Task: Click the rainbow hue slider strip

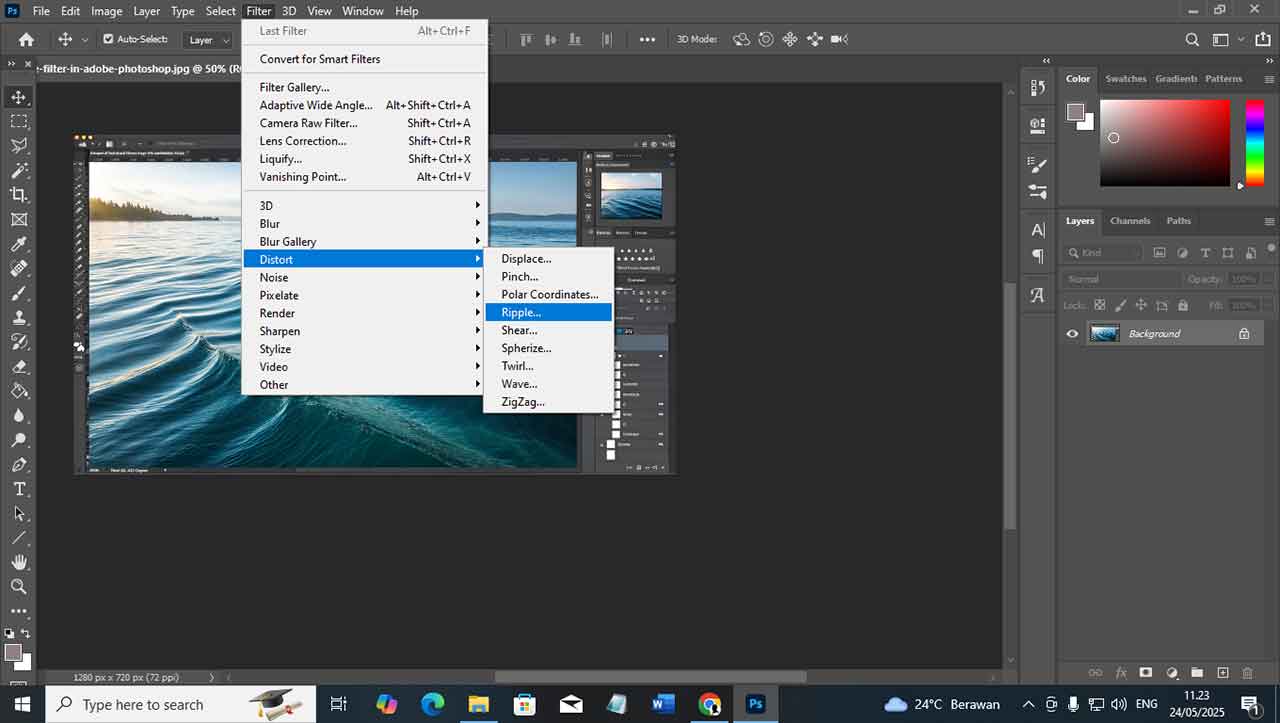Action: (1254, 142)
